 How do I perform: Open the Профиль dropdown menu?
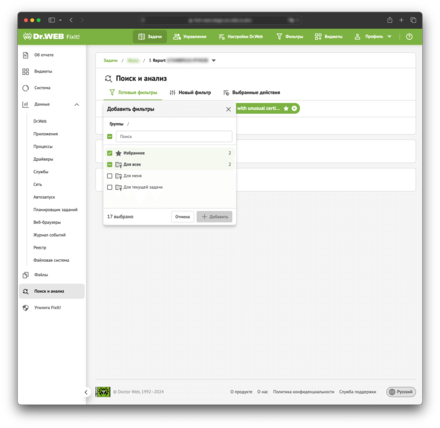pyautogui.click(x=373, y=37)
